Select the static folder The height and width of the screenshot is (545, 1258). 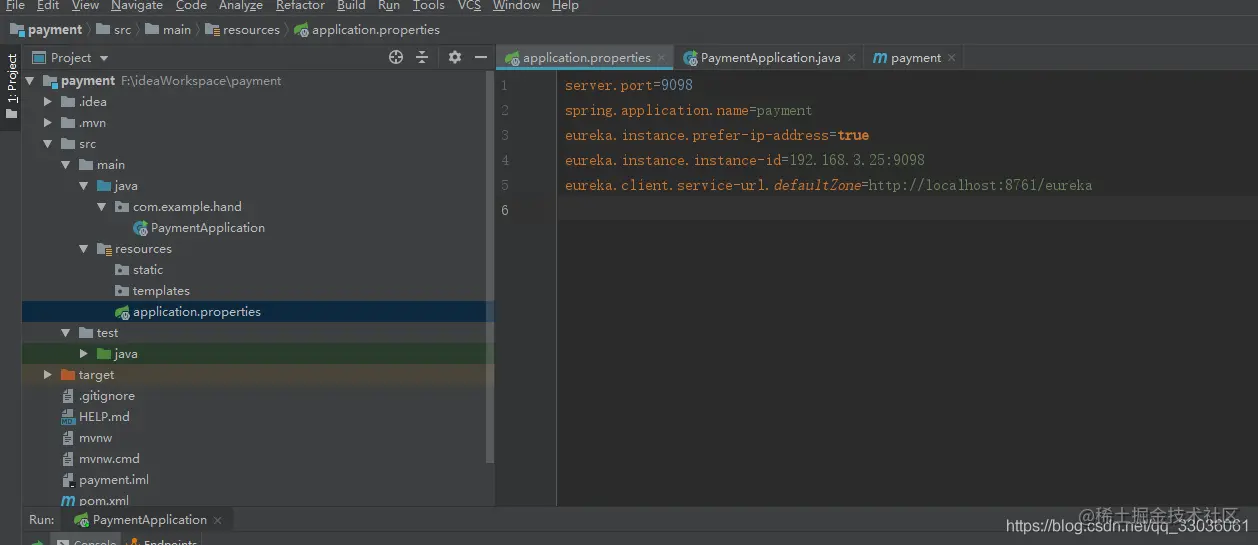pyautogui.click(x=147, y=270)
